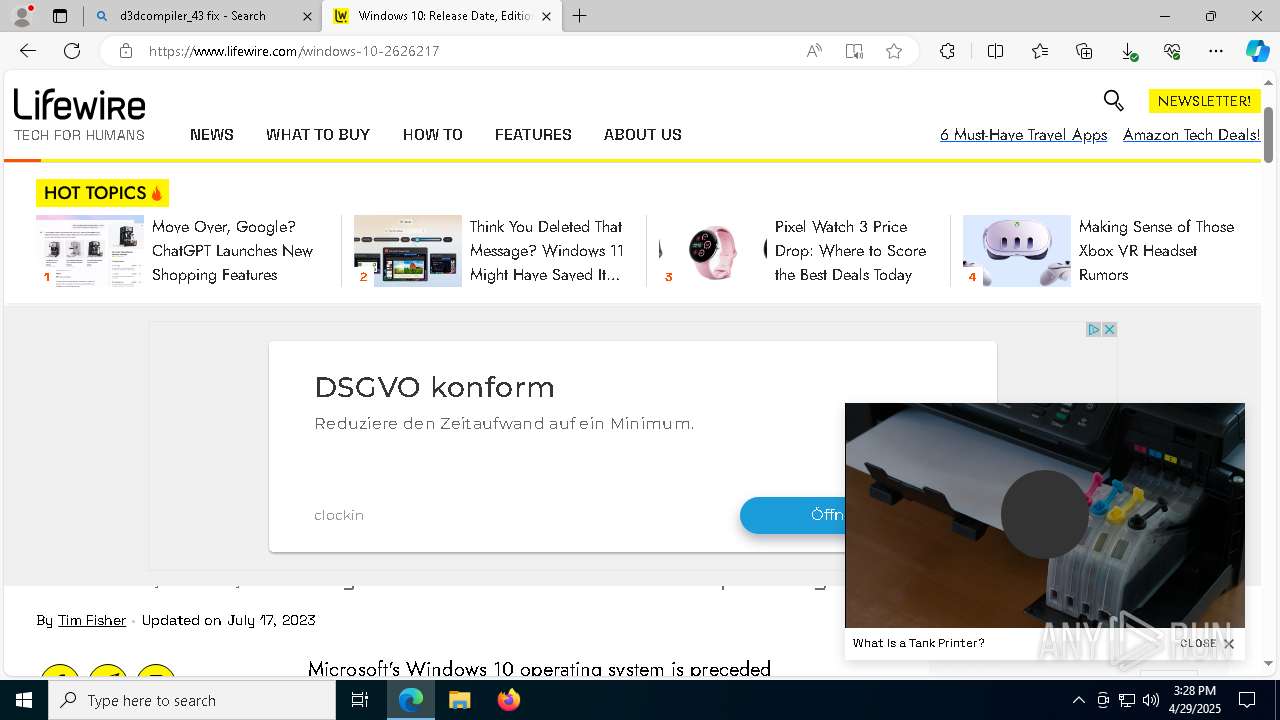Open pink Pixel Watch thumbnail
This screenshot has width=1280, height=720.
tap(713, 251)
